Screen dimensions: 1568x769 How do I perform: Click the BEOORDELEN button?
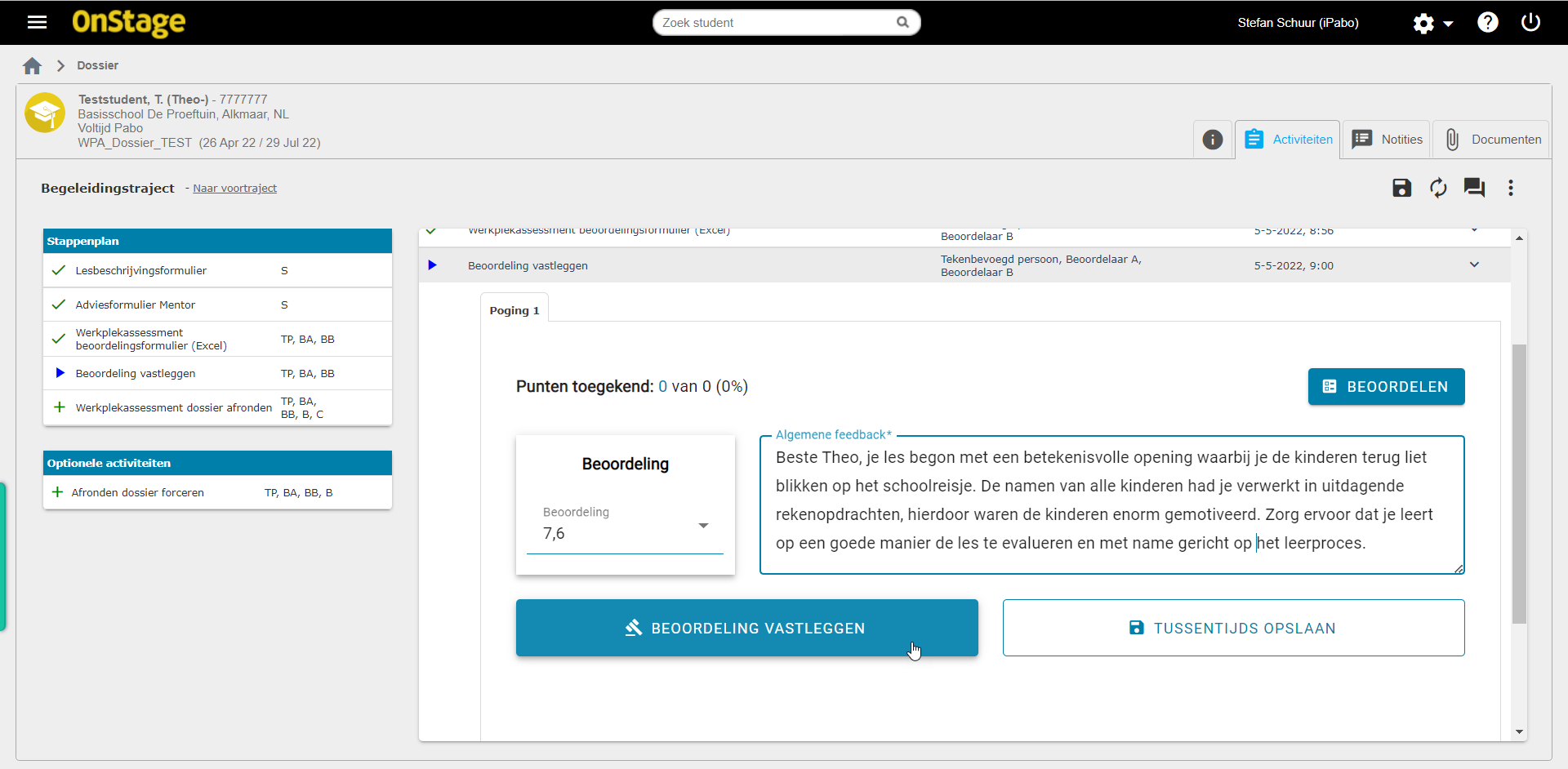tap(1386, 387)
